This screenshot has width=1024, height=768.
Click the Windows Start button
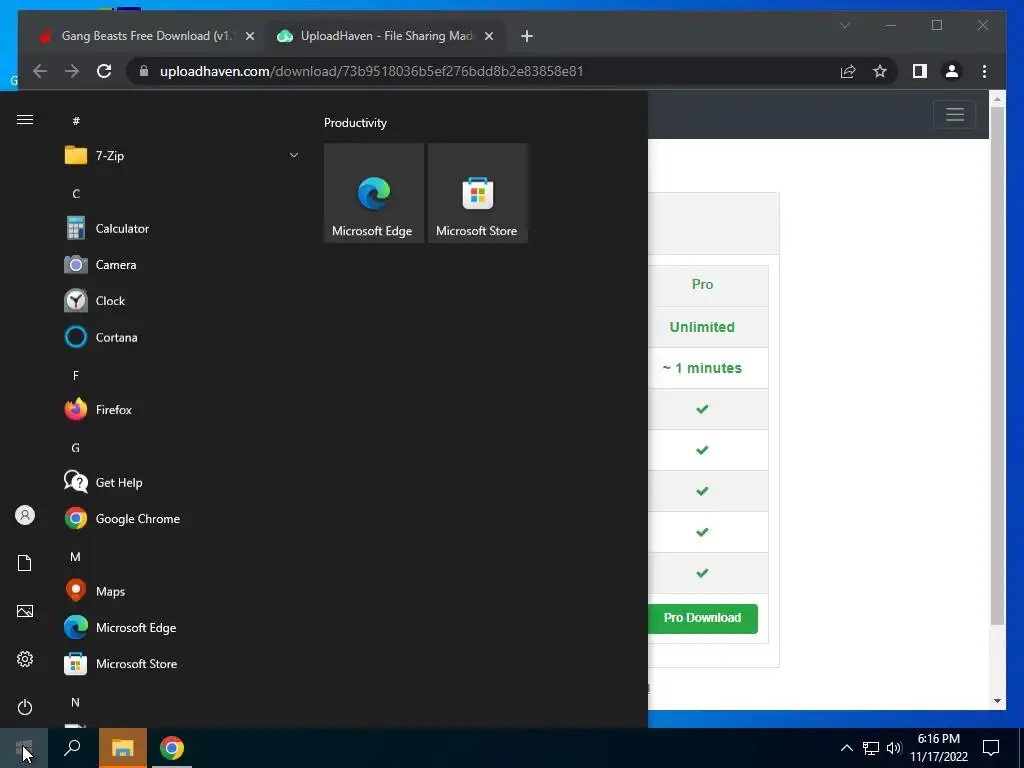[x=24, y=748]
